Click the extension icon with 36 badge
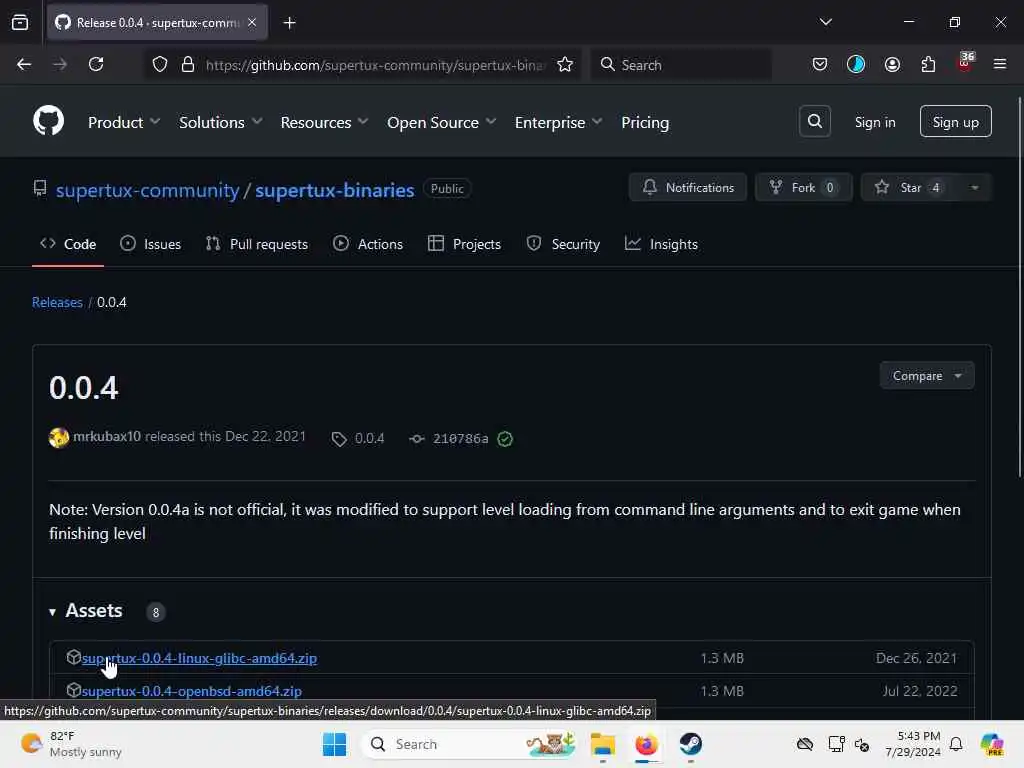This screenshot has height=768, width=1024. click(965, 63)
